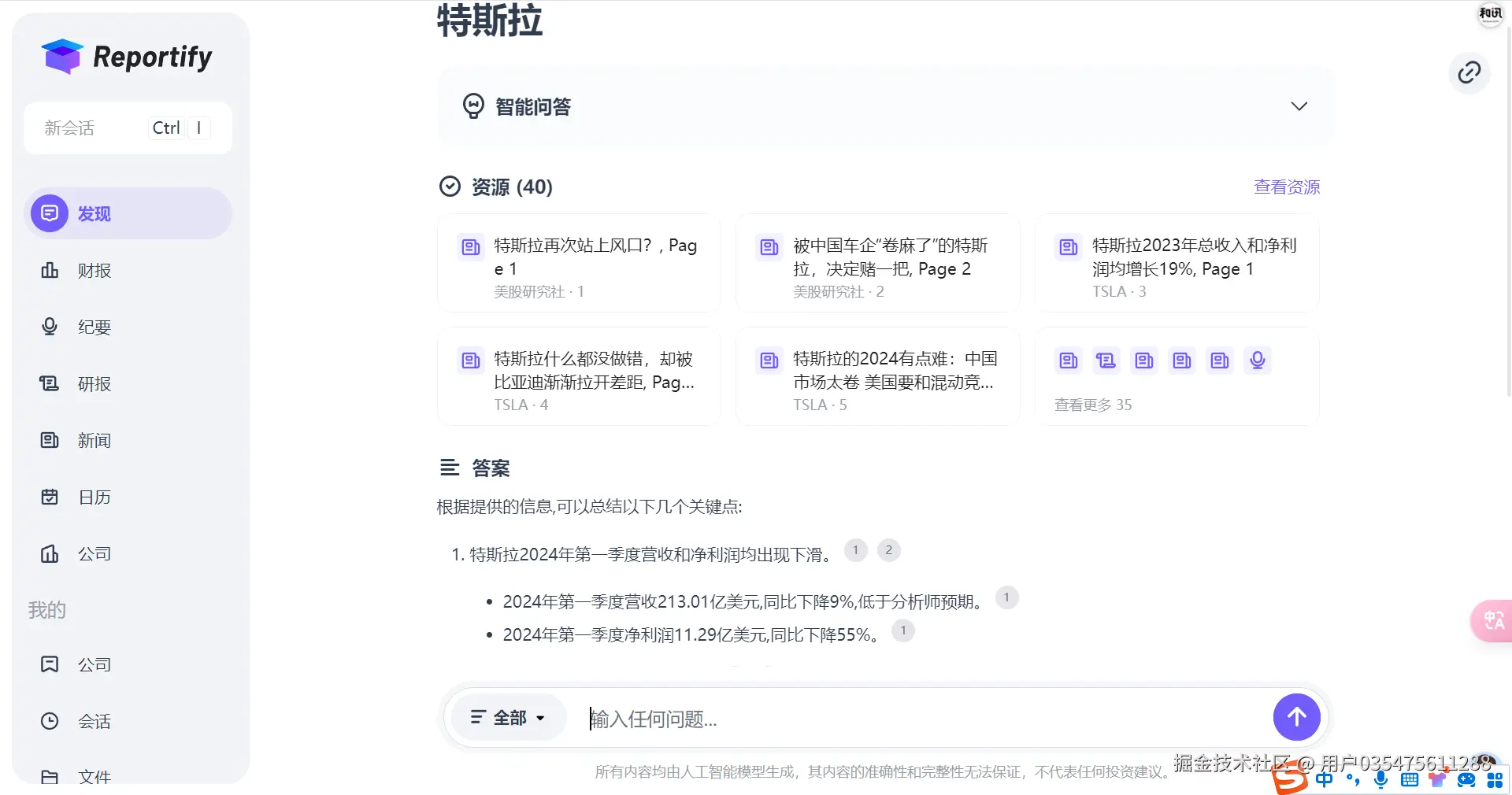Start voice input from the Sogou toolbar microphone
The width and height of the screenshot is (1512, 795).
[x=1380, y=779]
